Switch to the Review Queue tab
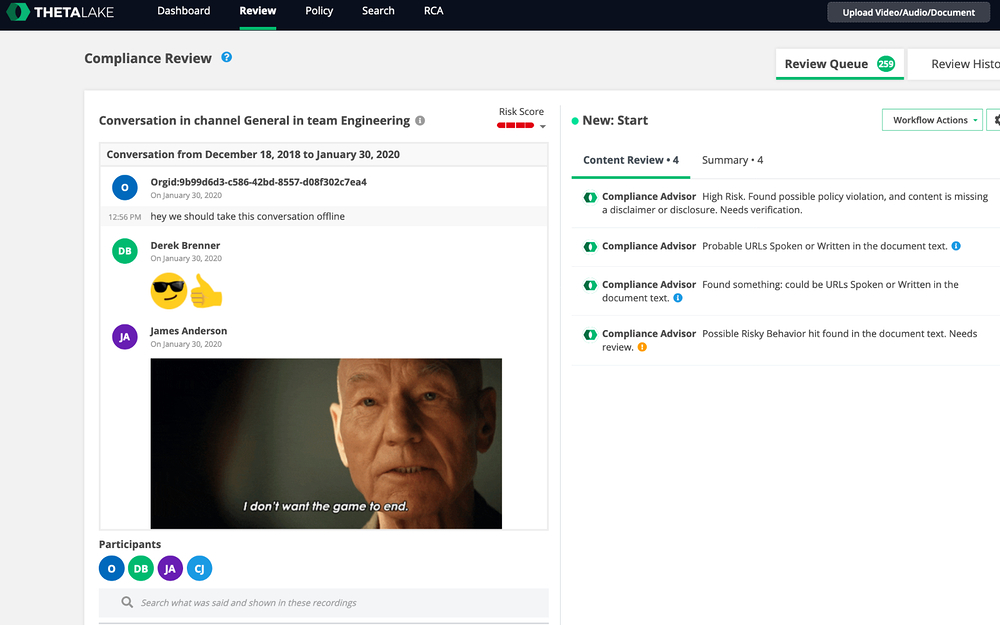Image resolution: width=1000 pixels, height=625 pixels. pyautogui.click(x=839, y=64)
